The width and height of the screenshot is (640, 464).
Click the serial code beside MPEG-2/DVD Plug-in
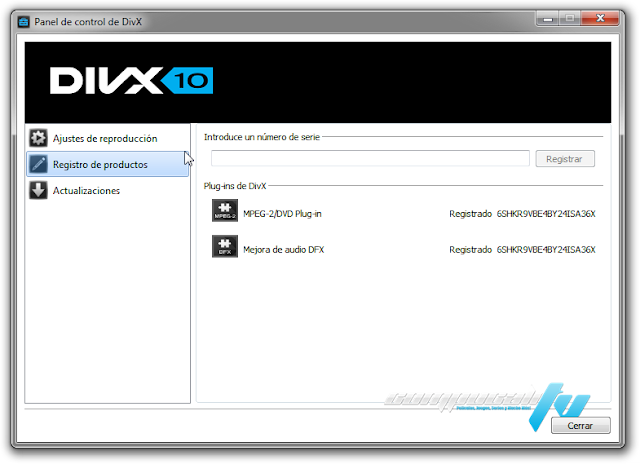pyautogui.click(x=546, y=214)
